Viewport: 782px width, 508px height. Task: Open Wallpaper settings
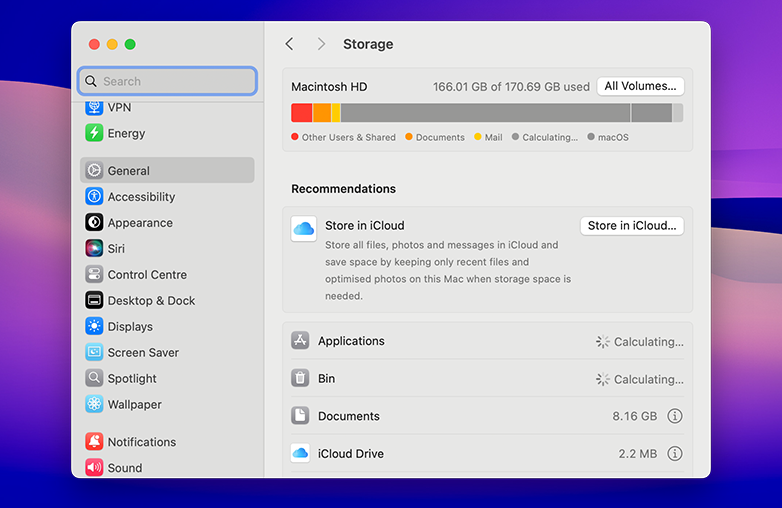coord(168,404)
